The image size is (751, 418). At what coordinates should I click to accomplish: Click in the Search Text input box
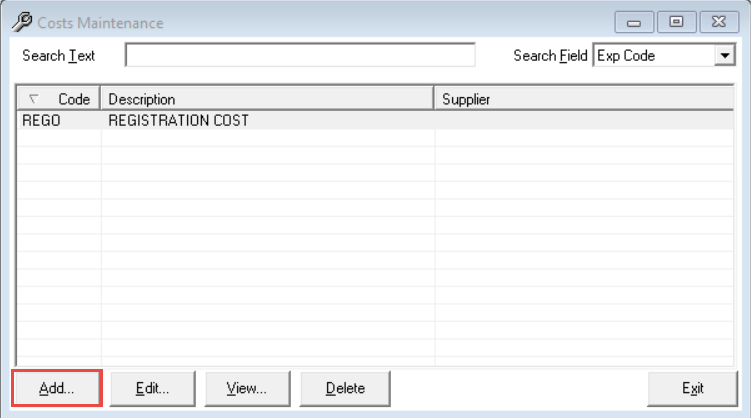[x=300, y=55]
